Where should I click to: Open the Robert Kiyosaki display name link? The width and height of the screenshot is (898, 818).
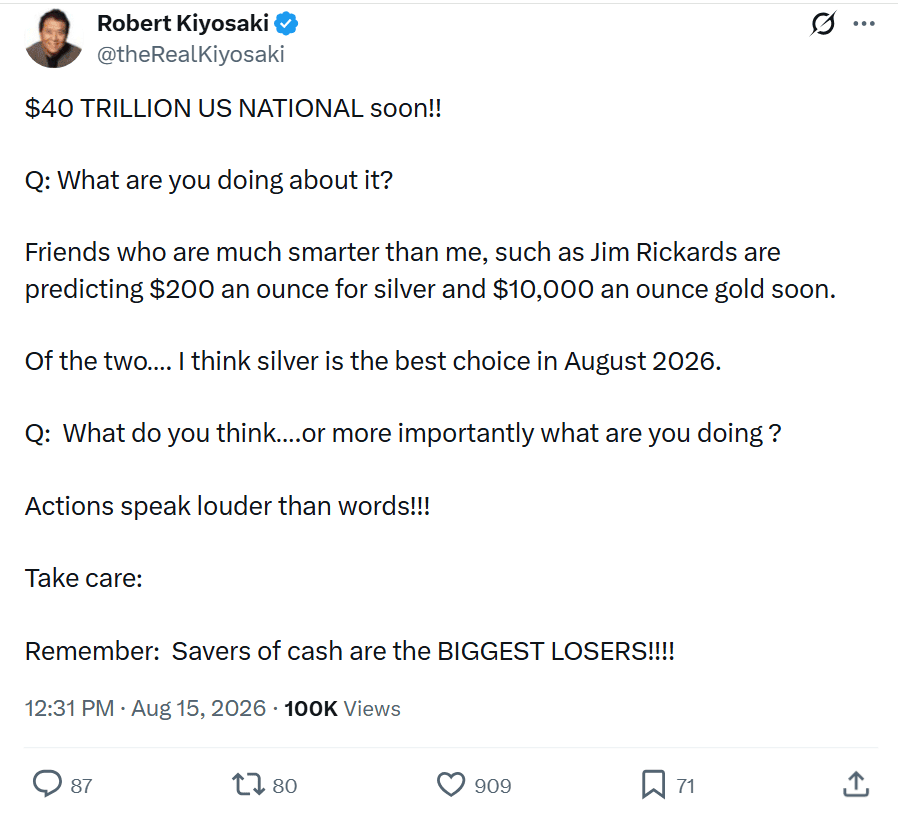click(x=183, y=23)
